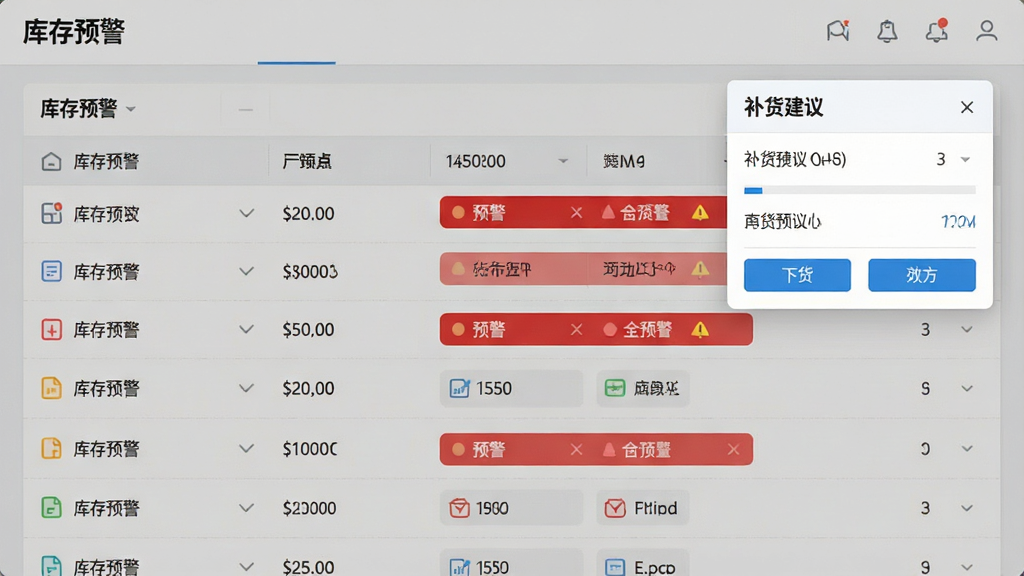Click the blue 120M value in panel
1024x576 pixels.
pos(958,222)
